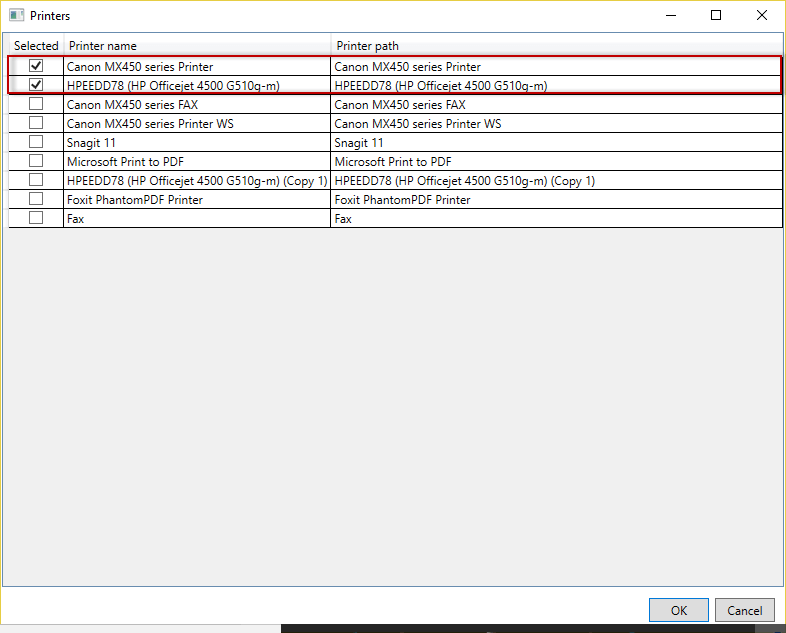This screenshot has height=633, width=786.
Task: Click printer path 'Foxit PhantomPDF Printer'
Action: click(403, 200)
